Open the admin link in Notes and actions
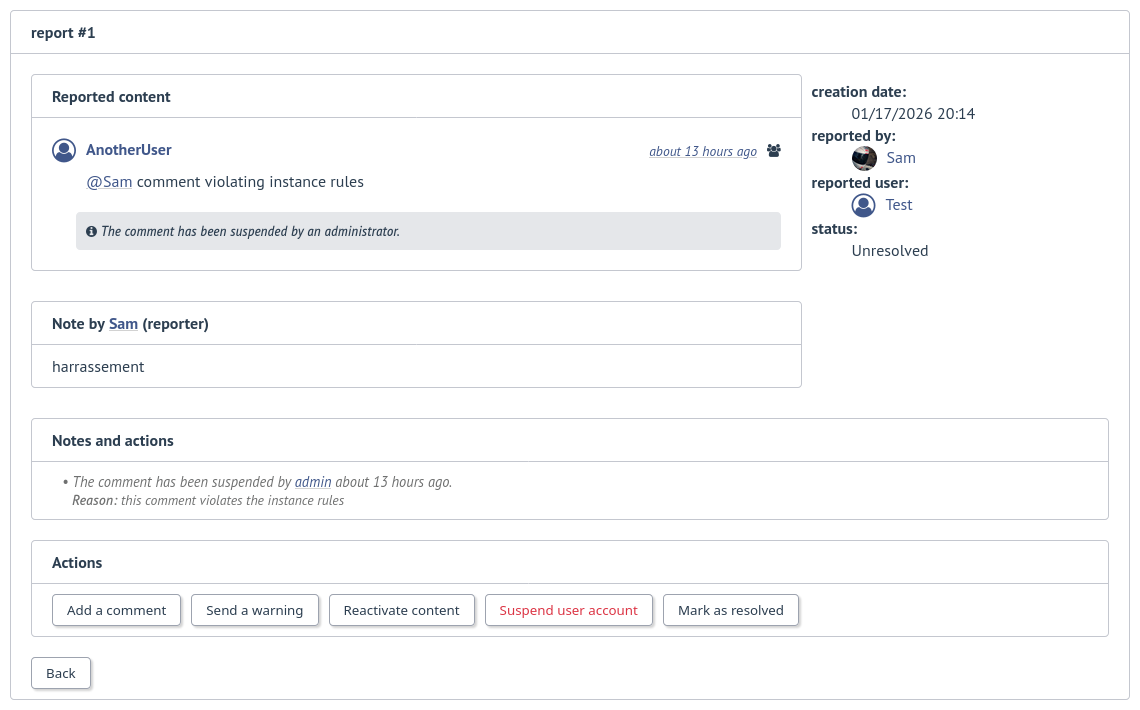 click(x=313, y=481)
